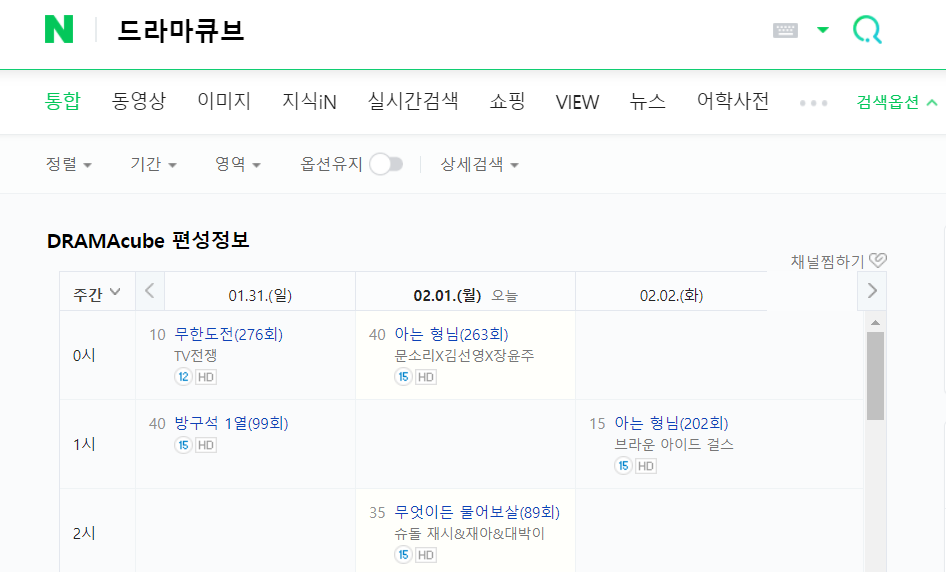This screenshot has width=946, height=572.
Task: Click the DRAMAcube 편성정보 heading
Action: click(148, 241)
